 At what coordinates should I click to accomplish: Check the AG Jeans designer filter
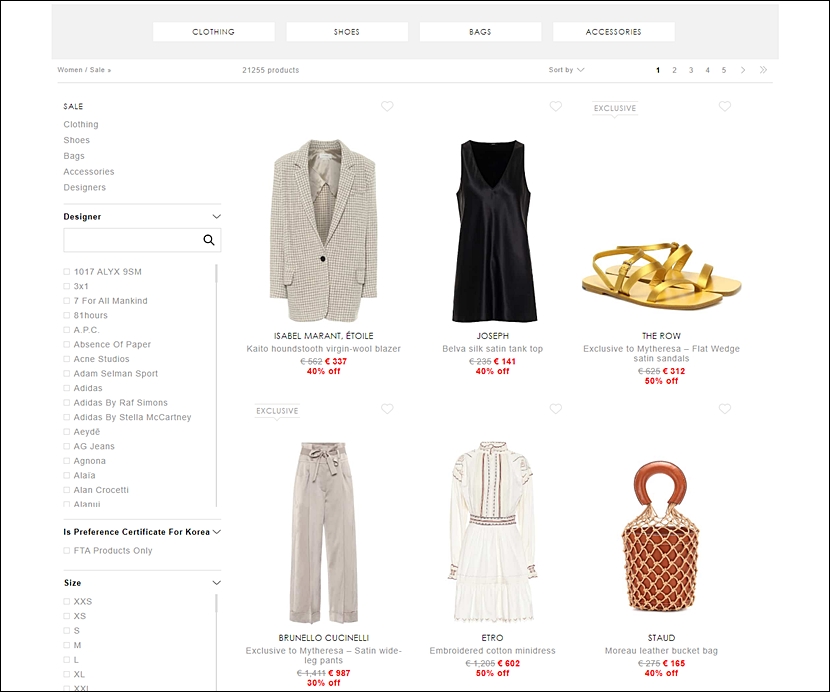pyautogui.click(x=67, y=446)
